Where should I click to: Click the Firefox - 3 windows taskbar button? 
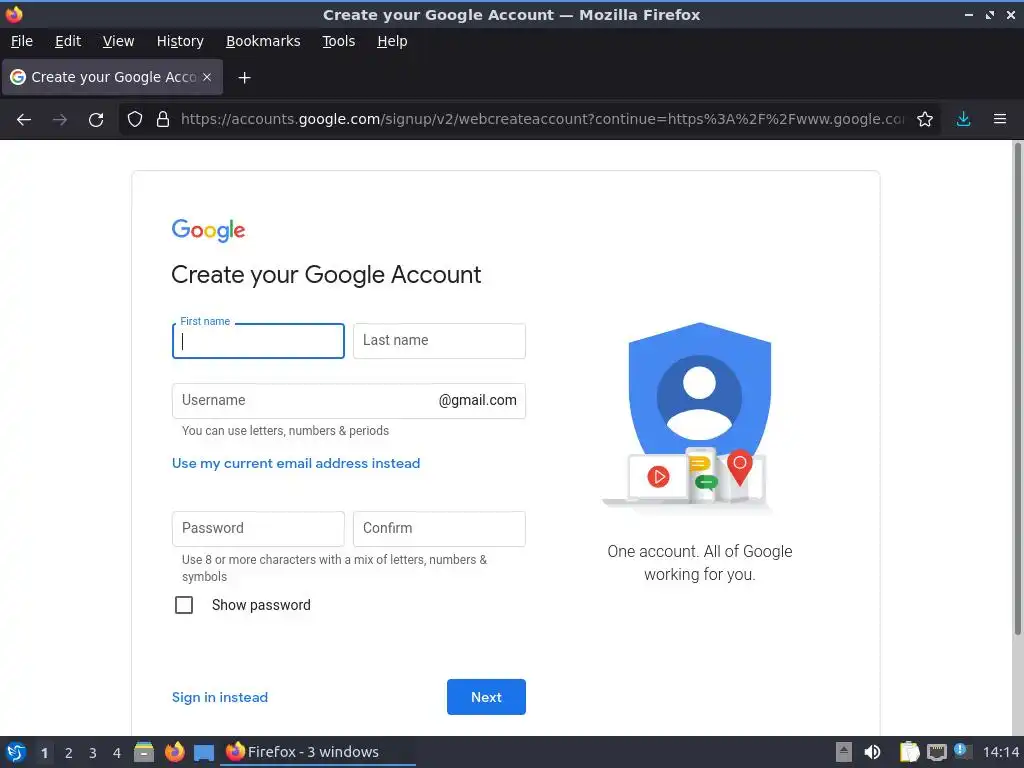point(319,752)
